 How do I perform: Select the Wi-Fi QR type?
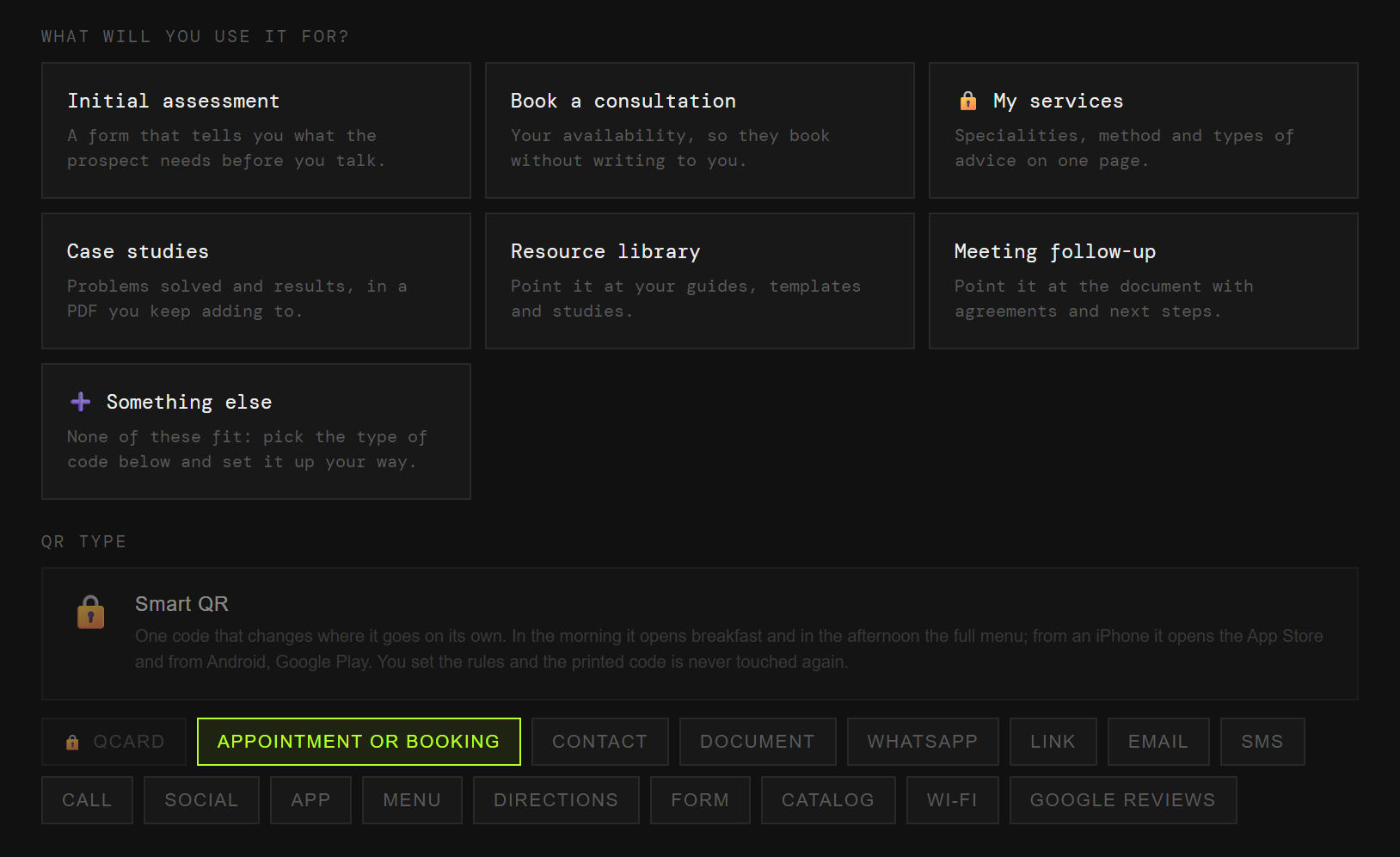[953, 800]
